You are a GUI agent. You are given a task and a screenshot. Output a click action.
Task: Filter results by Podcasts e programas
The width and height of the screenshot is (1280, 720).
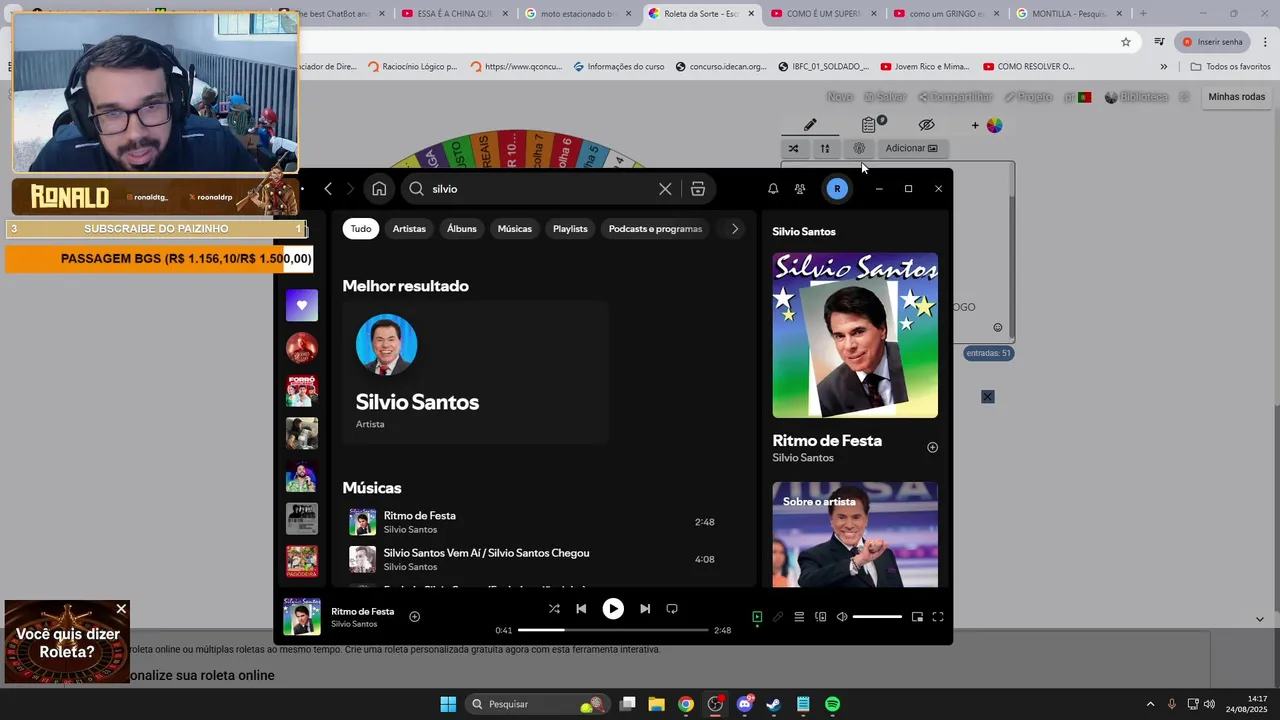[655, 229]
